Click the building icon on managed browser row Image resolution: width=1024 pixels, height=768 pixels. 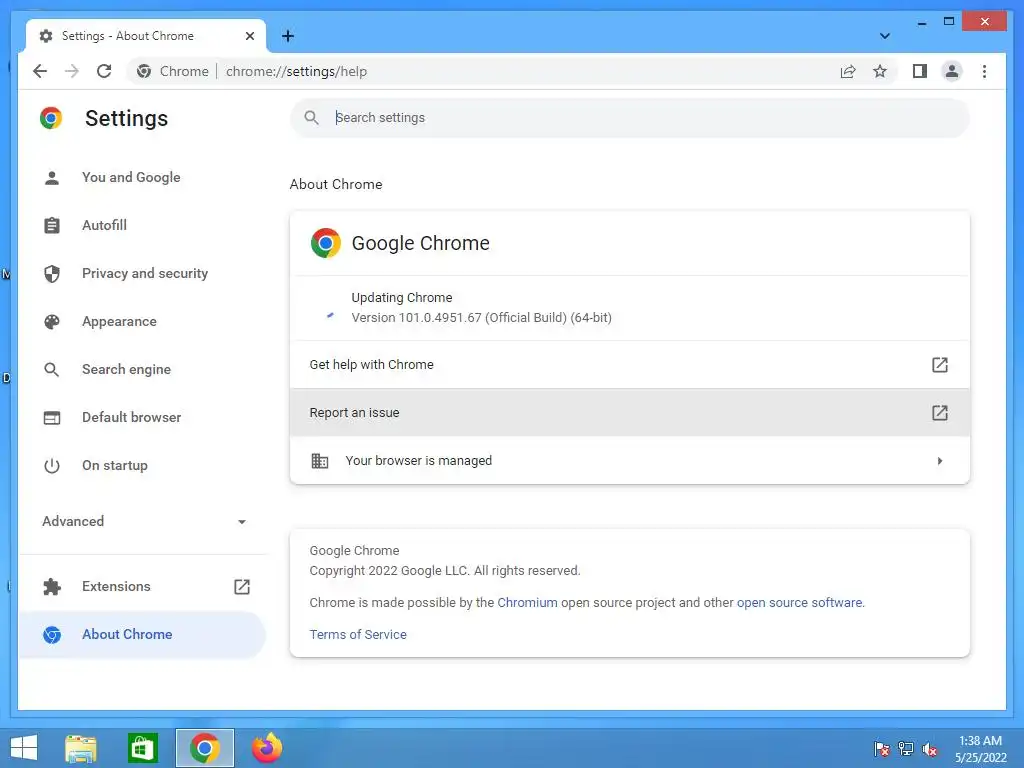(319, 461)
